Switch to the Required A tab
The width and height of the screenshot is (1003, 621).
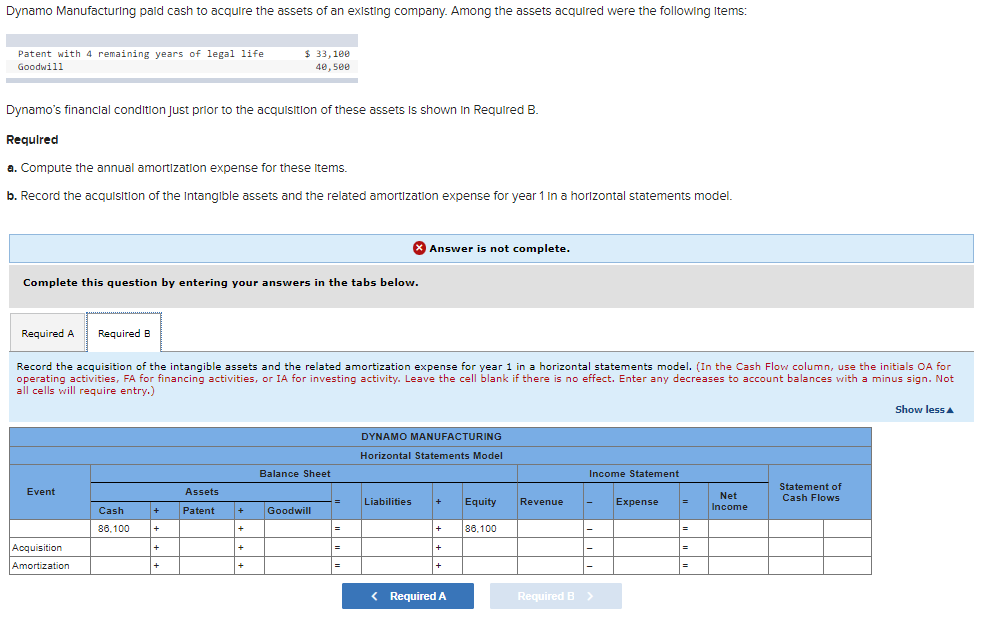pyautogui.click(x=48, y=333)
